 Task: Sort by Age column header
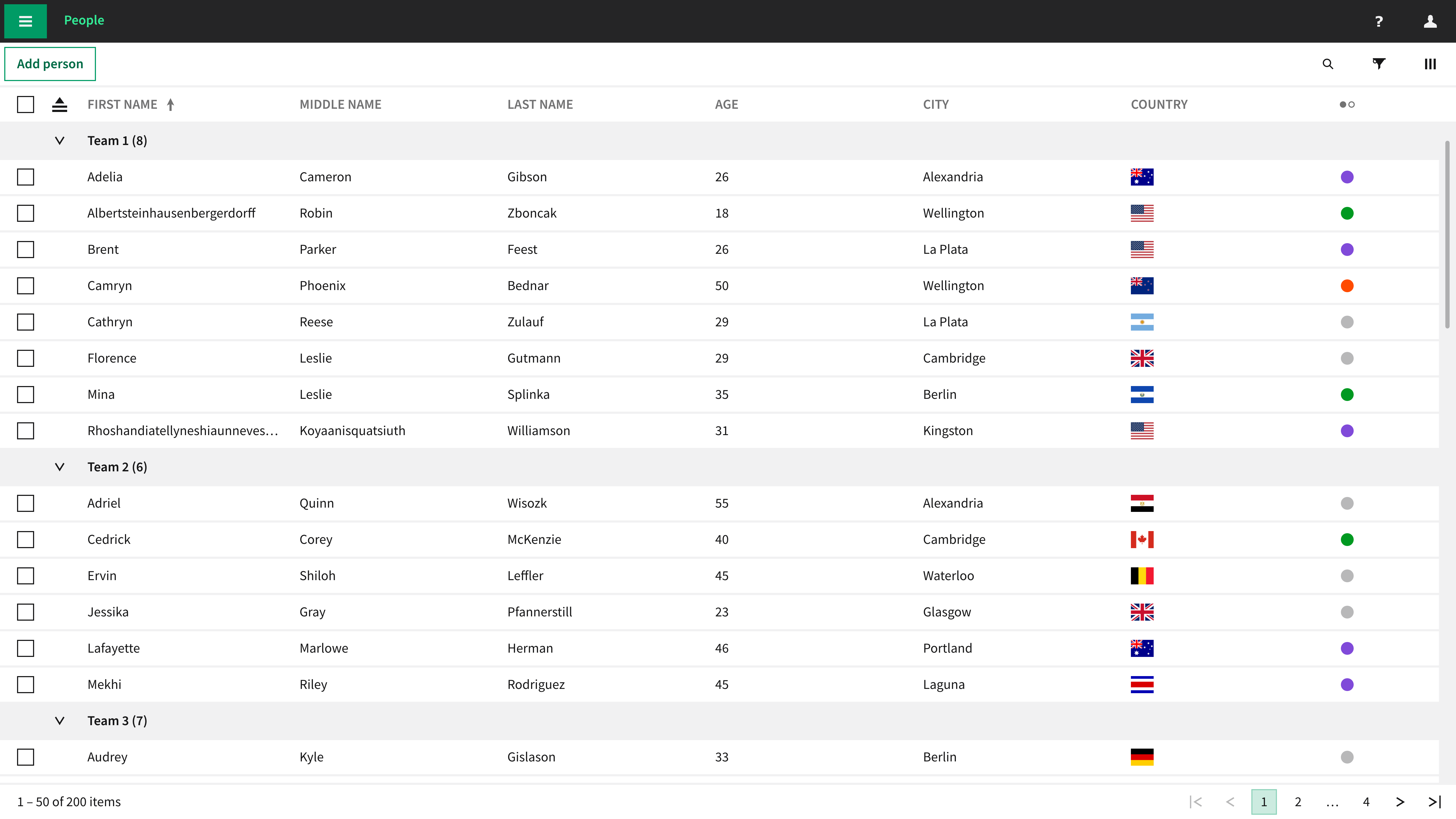(x=726, y=105)
